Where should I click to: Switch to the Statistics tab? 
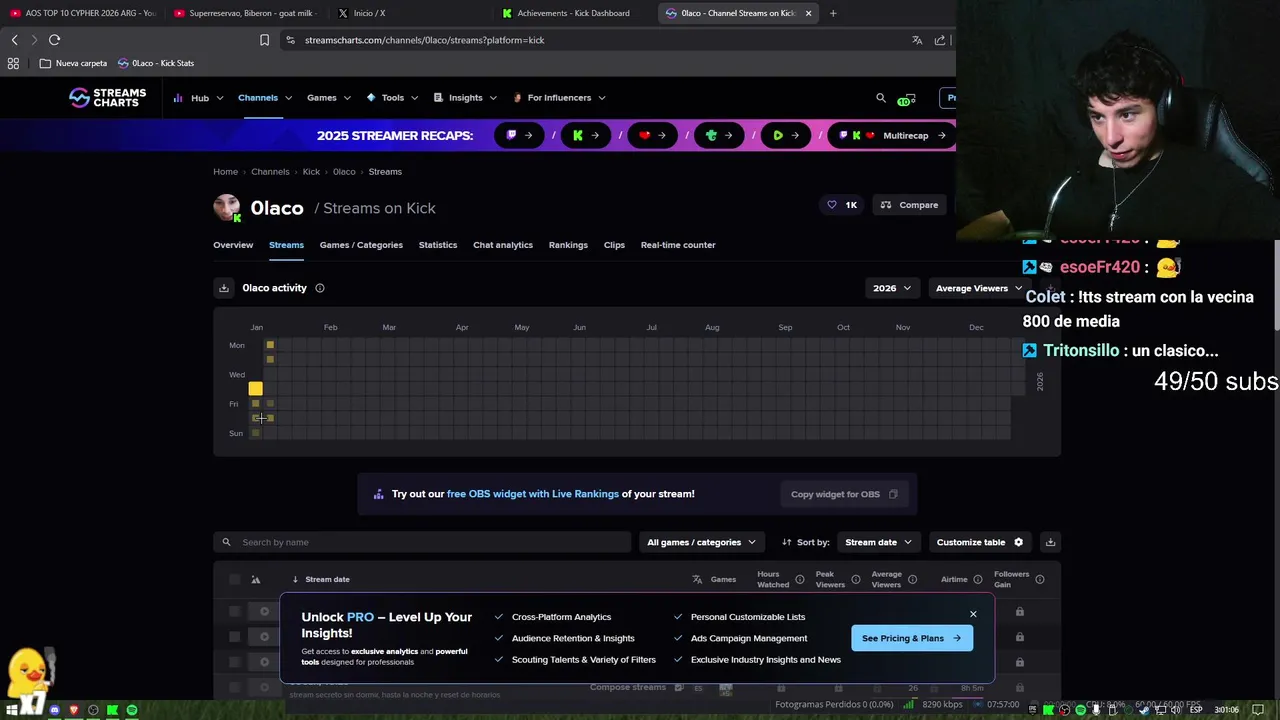[438, 245]
